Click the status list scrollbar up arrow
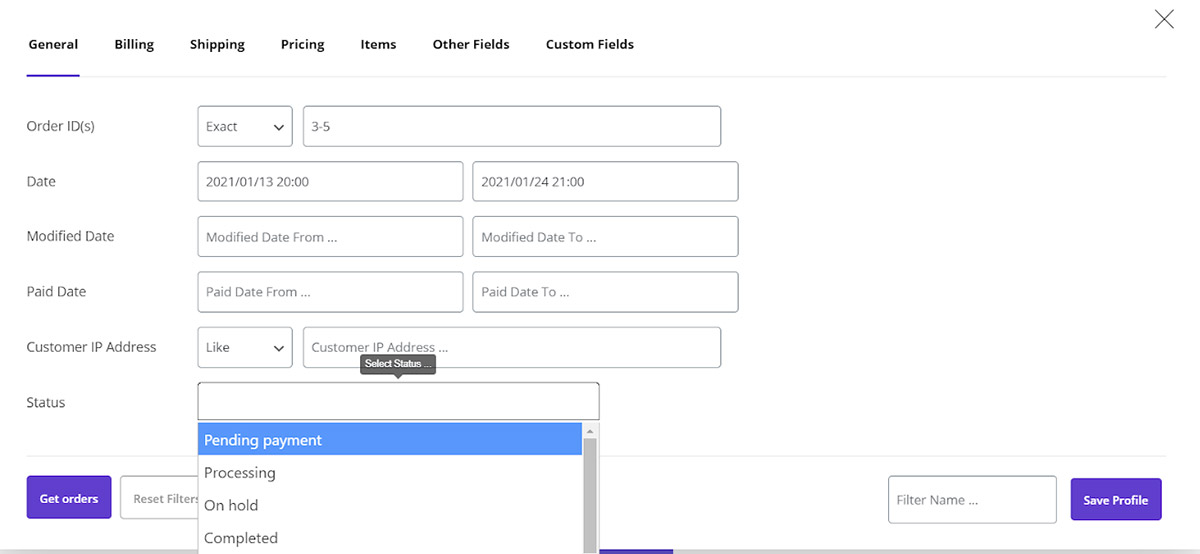 590,431
